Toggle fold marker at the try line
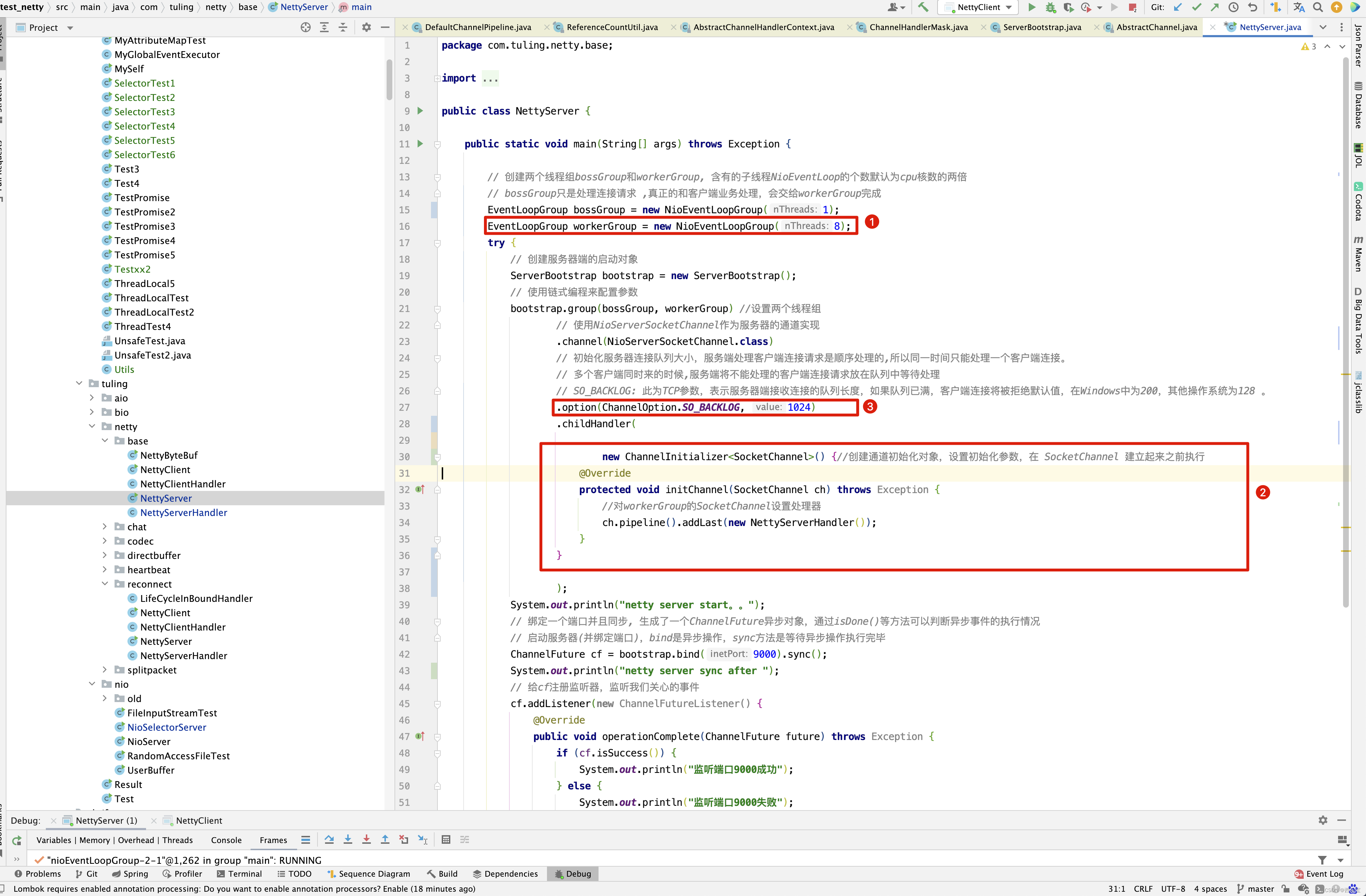This screenshot has height=896, width=1366. [x=437, y=243]
